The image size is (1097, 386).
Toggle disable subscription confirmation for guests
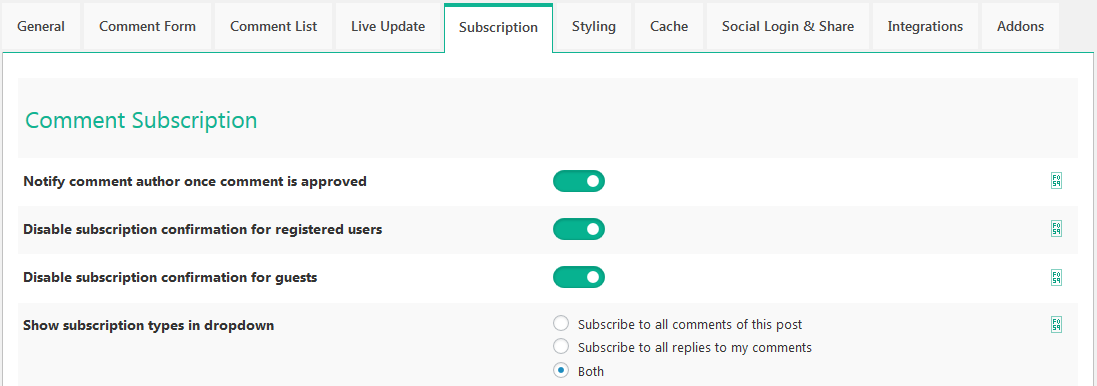[579, 277]
